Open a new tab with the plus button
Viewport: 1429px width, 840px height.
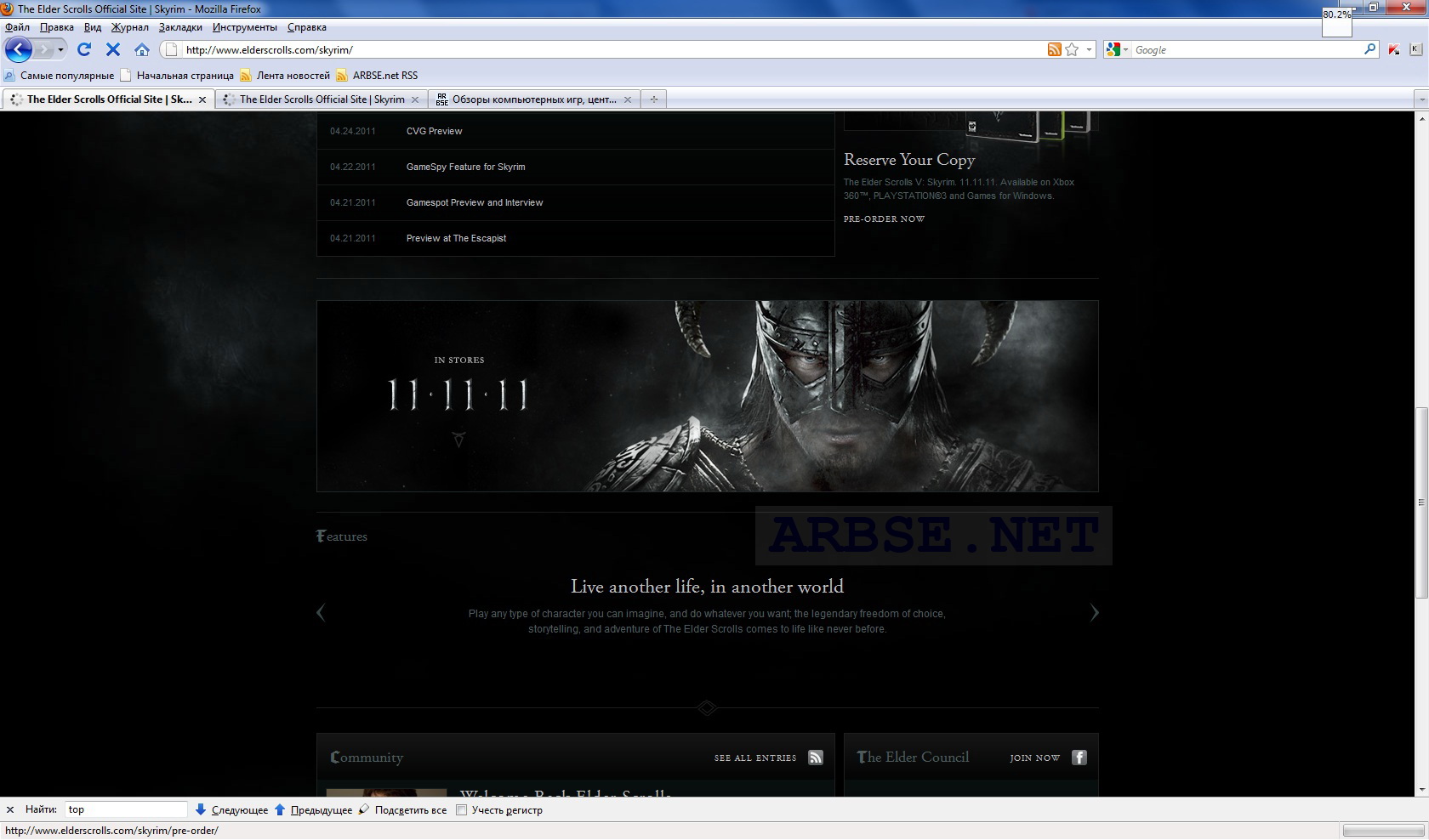tap(653, 99)
